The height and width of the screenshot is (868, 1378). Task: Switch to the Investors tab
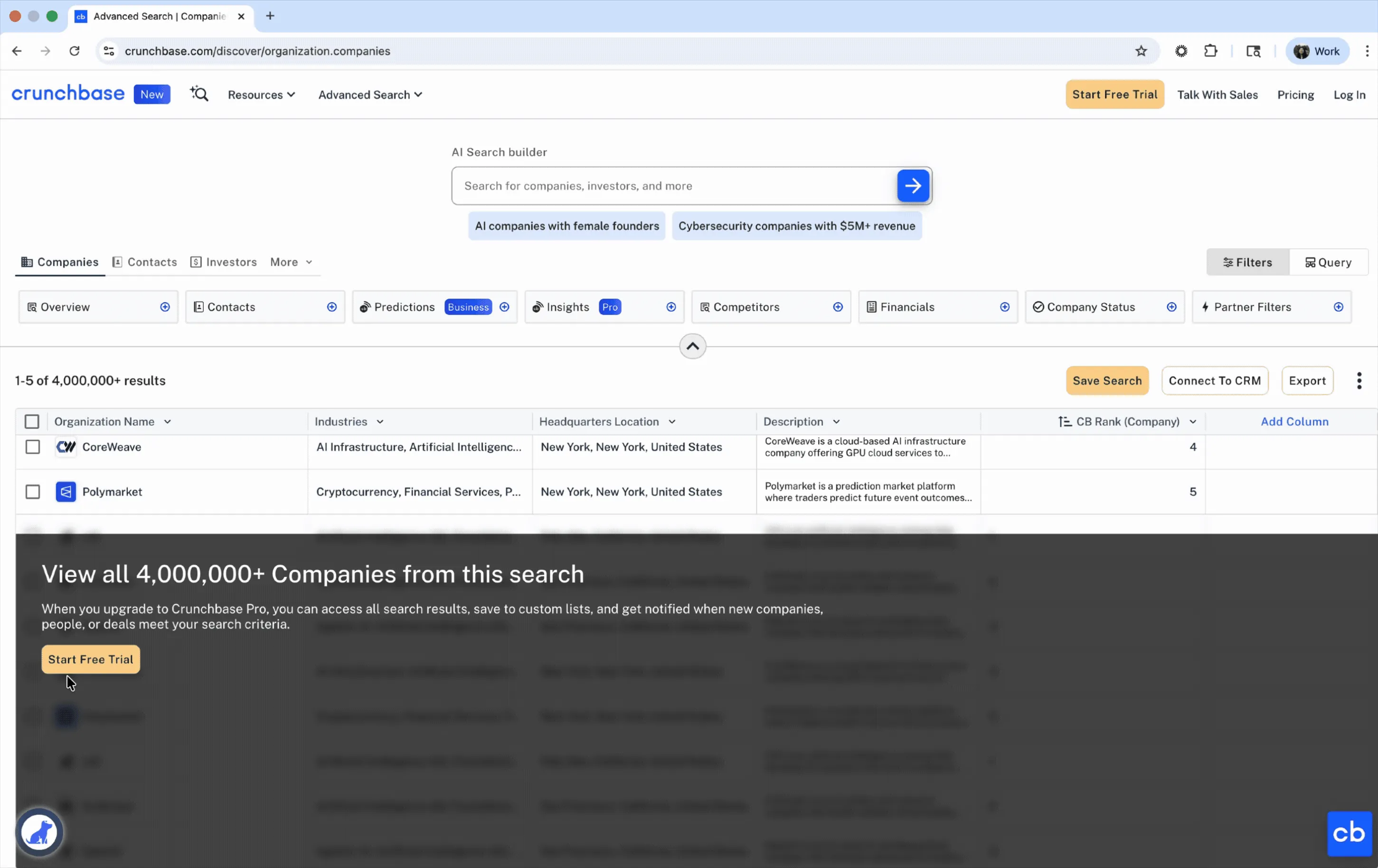pos(224,262)
